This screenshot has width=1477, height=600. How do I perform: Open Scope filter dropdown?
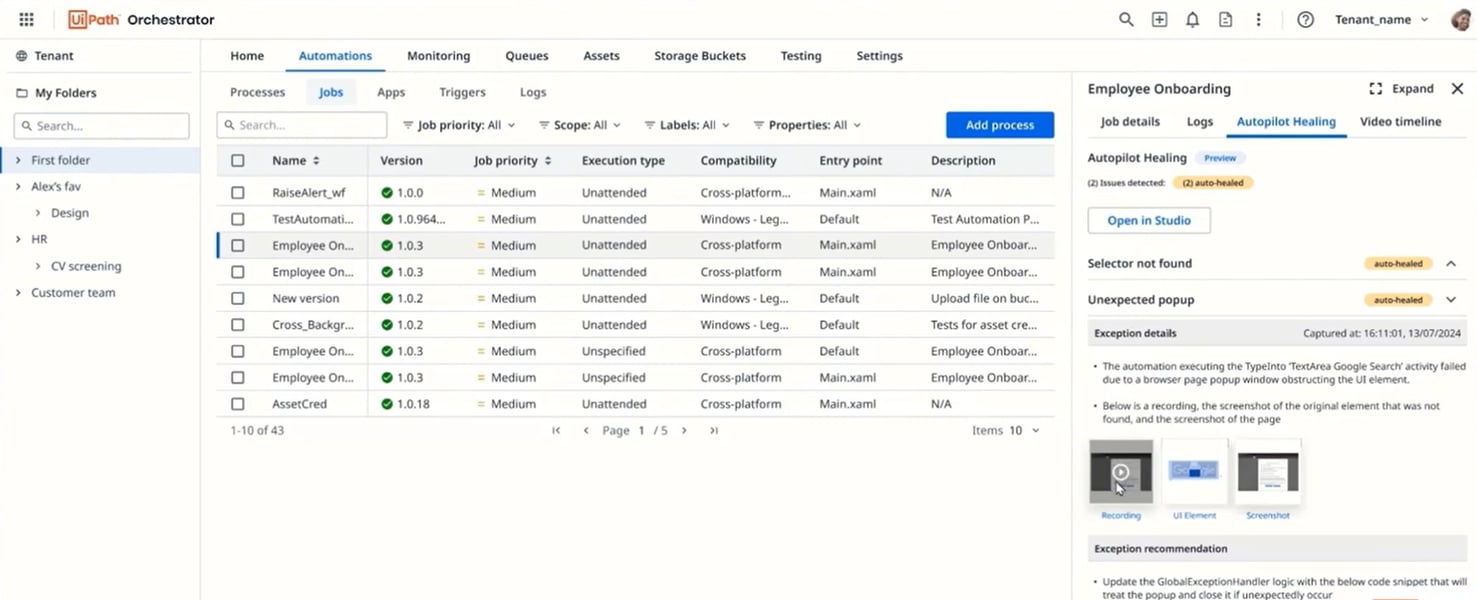[580, 125]
